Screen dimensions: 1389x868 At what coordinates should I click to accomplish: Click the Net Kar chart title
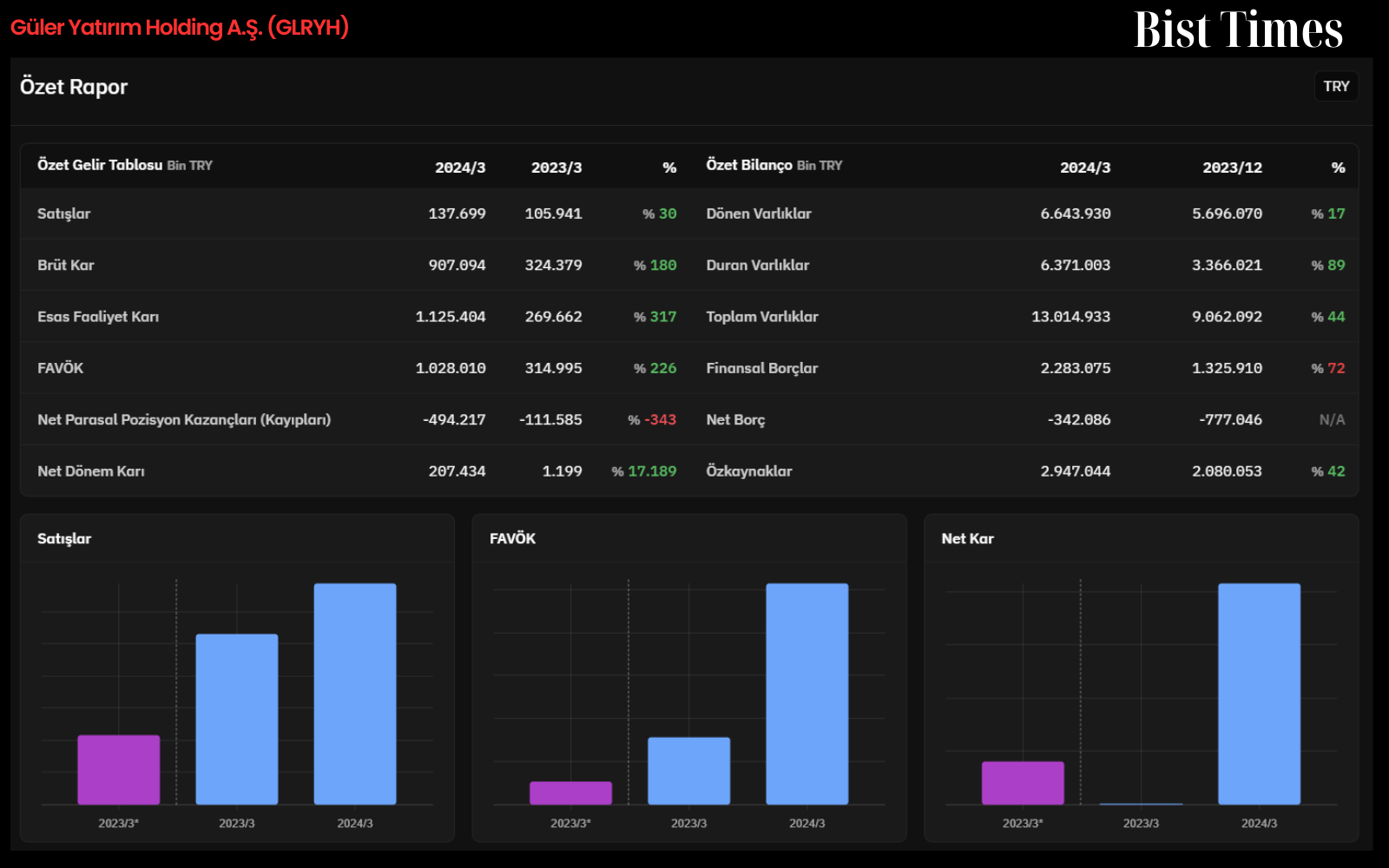(967, 538)
